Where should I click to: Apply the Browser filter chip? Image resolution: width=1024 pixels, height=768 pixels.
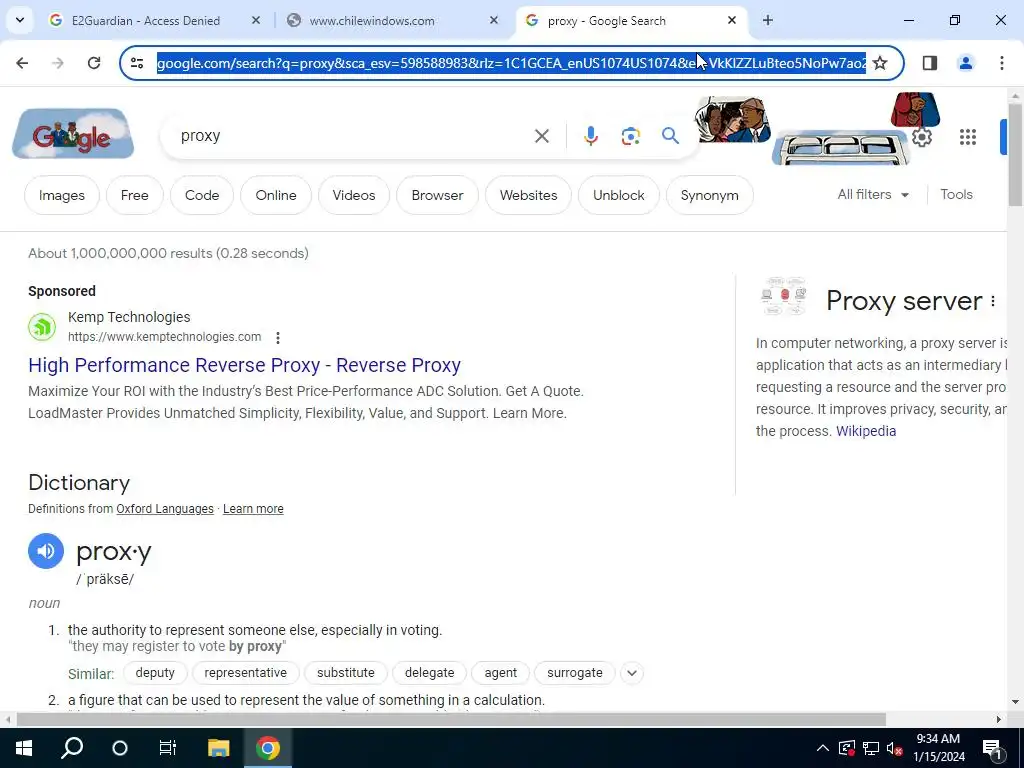point(438,195)
